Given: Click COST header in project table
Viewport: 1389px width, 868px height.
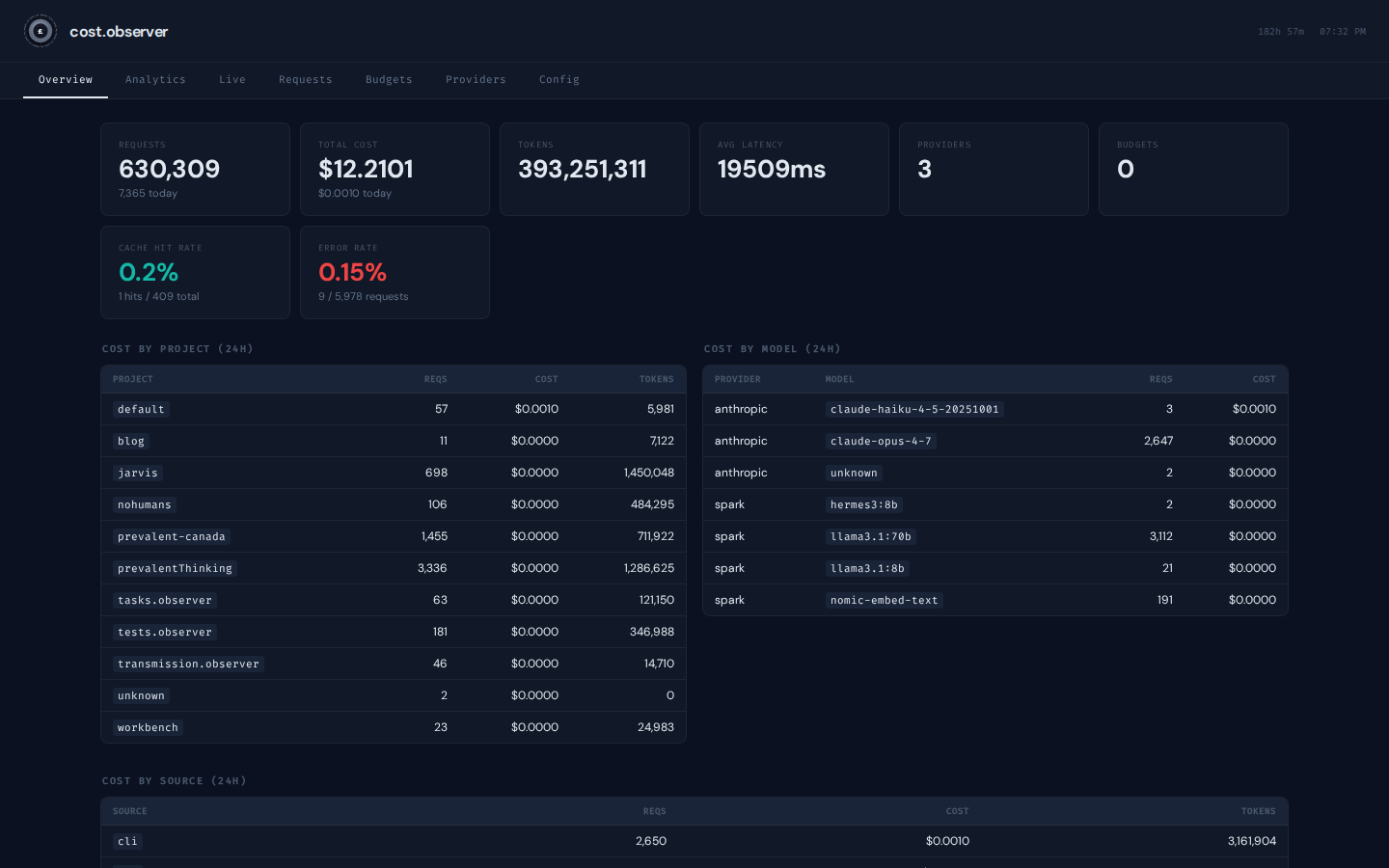Looking at the screenshot, I should click(x=547, y=379).
